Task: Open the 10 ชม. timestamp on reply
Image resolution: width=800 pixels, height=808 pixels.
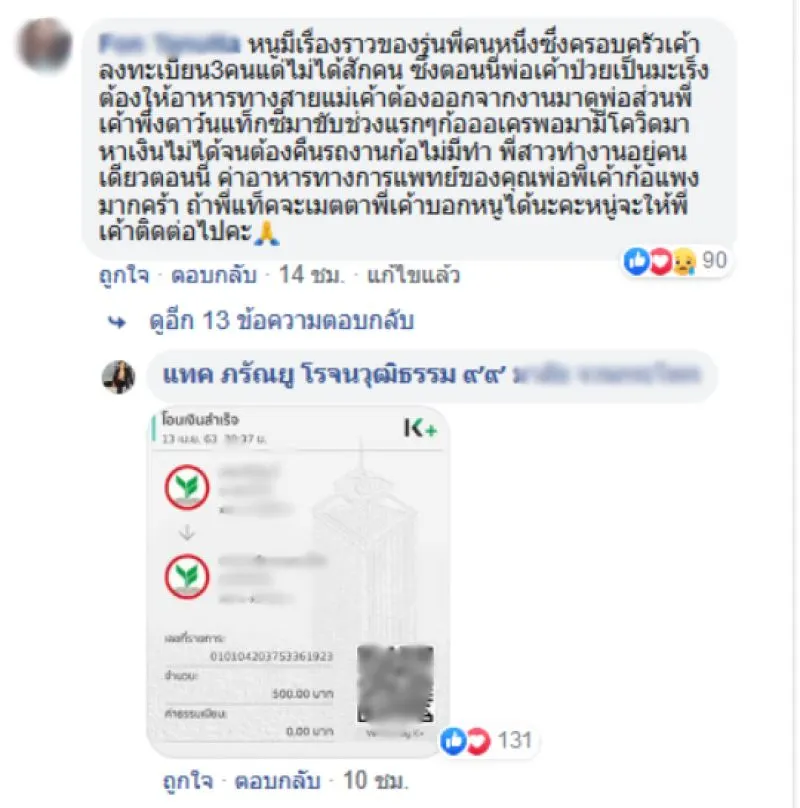Action: coord(375,781)
